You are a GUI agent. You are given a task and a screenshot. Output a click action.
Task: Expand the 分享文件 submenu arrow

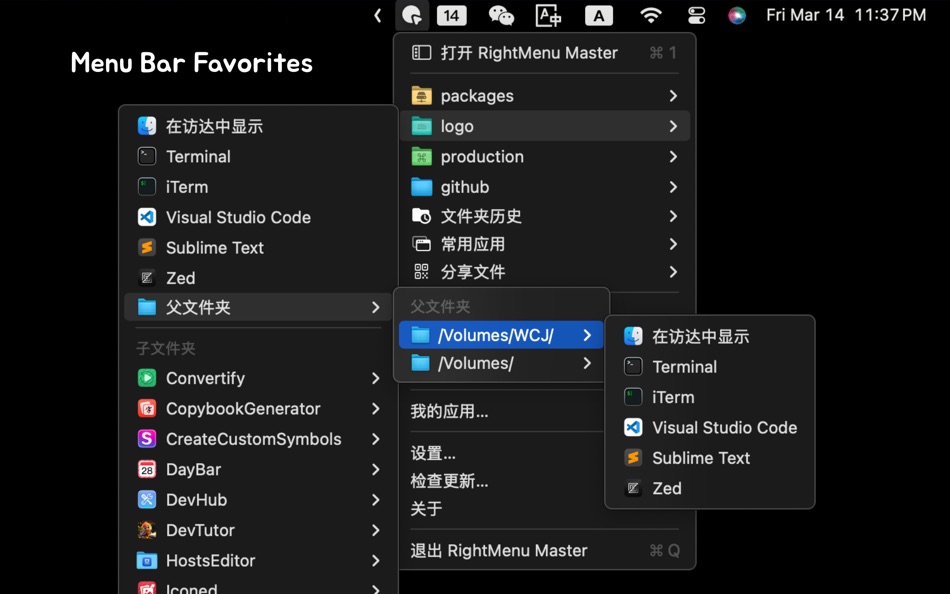click(x=673, y=272)
